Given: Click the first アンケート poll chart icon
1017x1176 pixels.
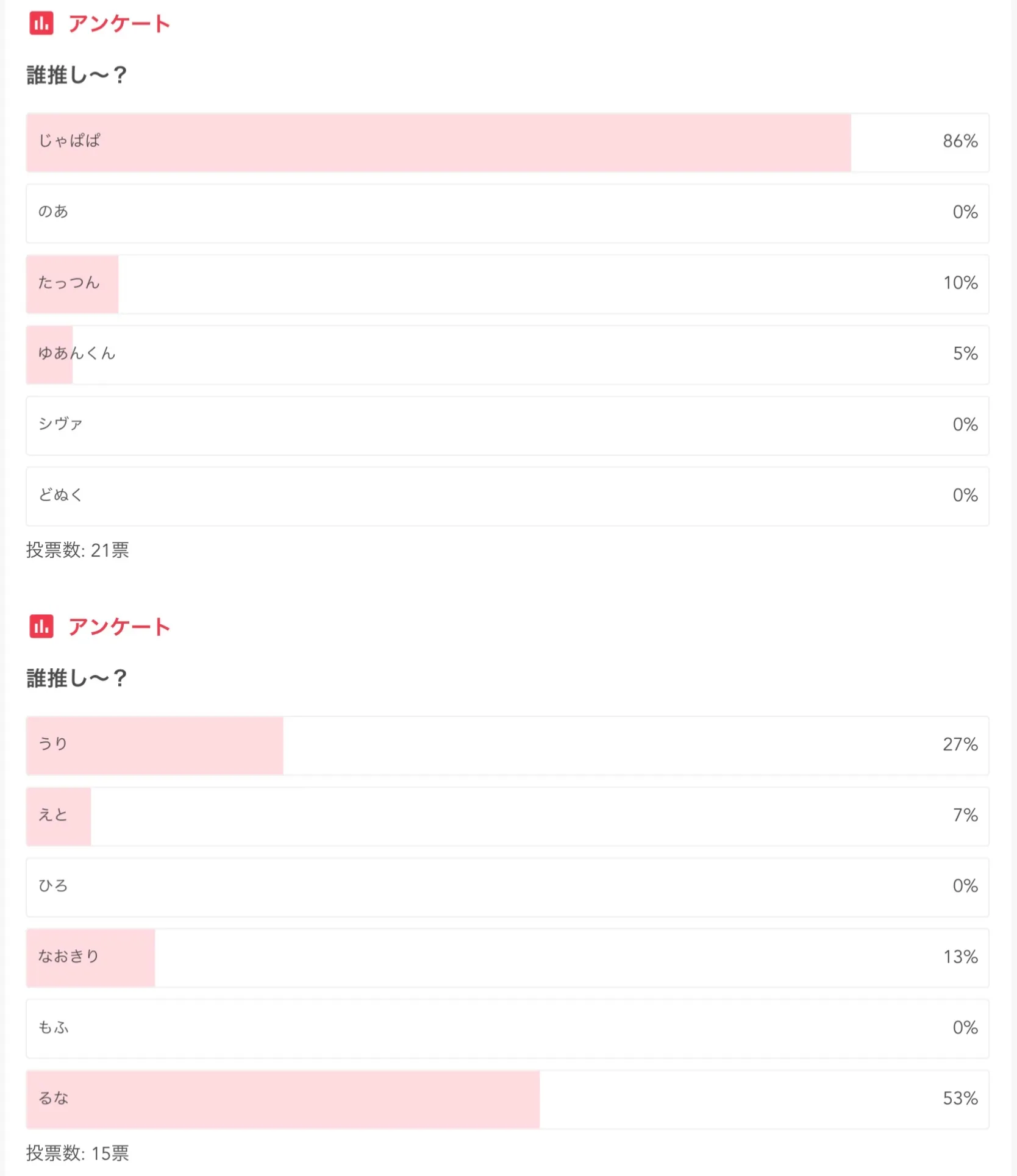Looking at the screenshot, I should point(41,24).
